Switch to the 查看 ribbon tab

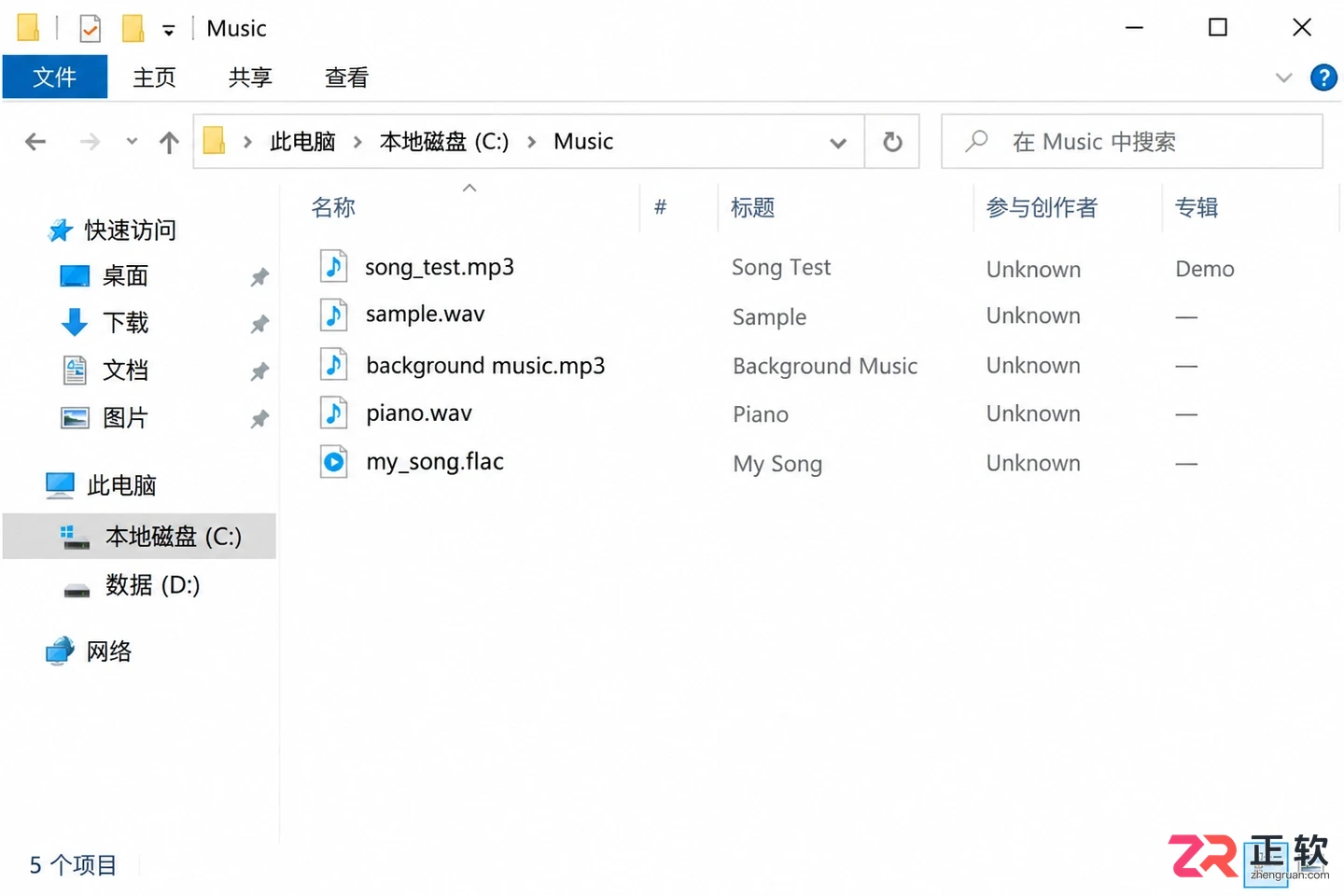346,77
